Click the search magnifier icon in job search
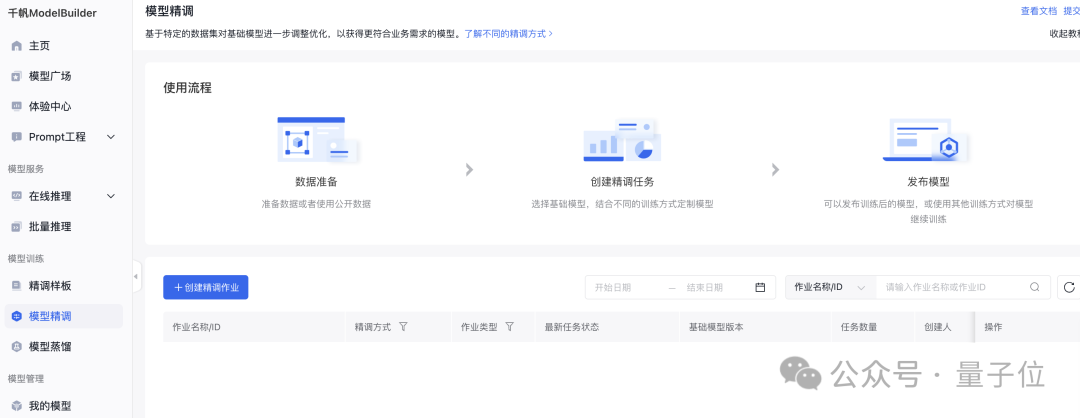The height and width of the screenshot is (418, 1080). click(x=1035, y=287)
